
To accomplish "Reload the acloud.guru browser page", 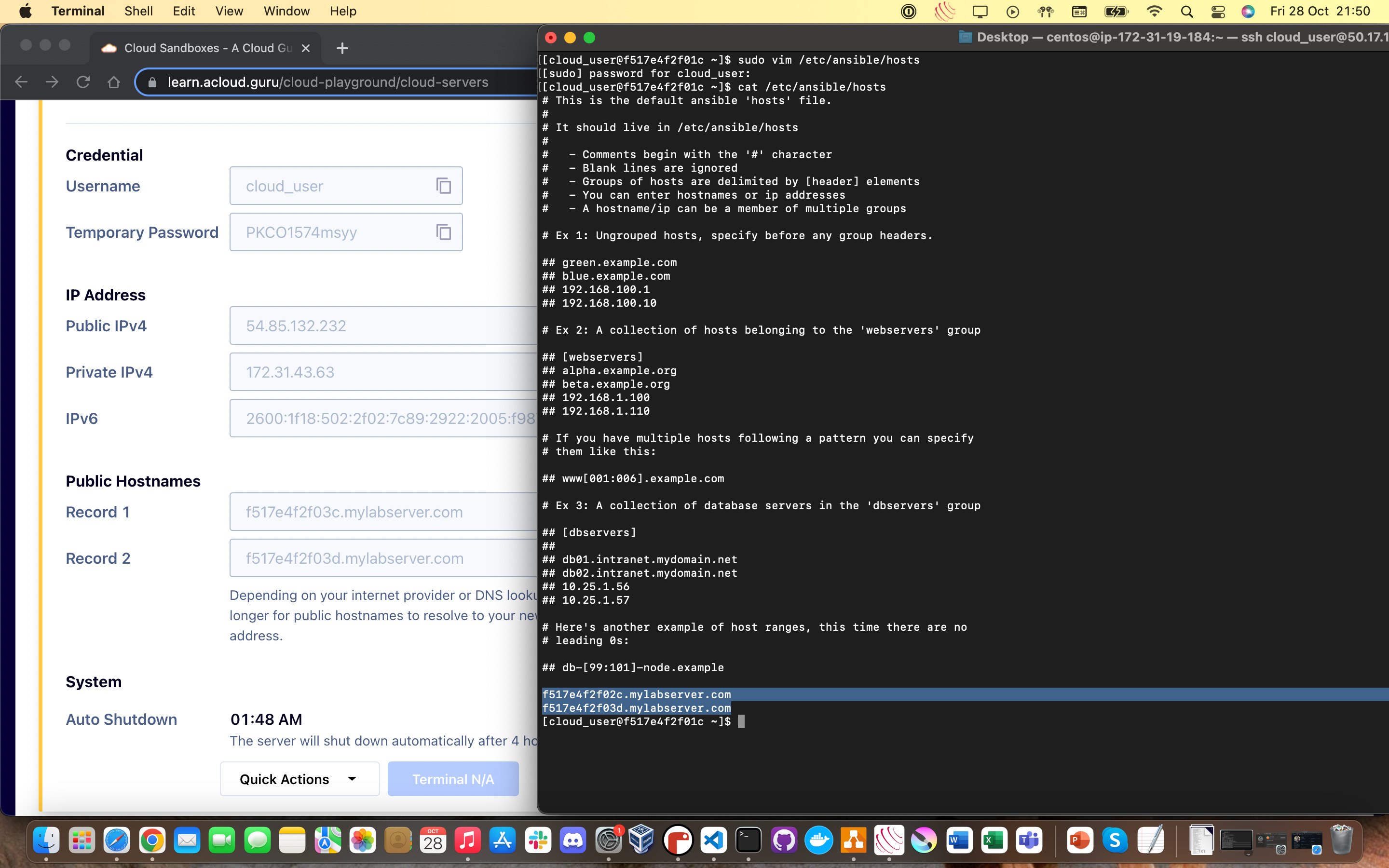I will coord(83,82).
